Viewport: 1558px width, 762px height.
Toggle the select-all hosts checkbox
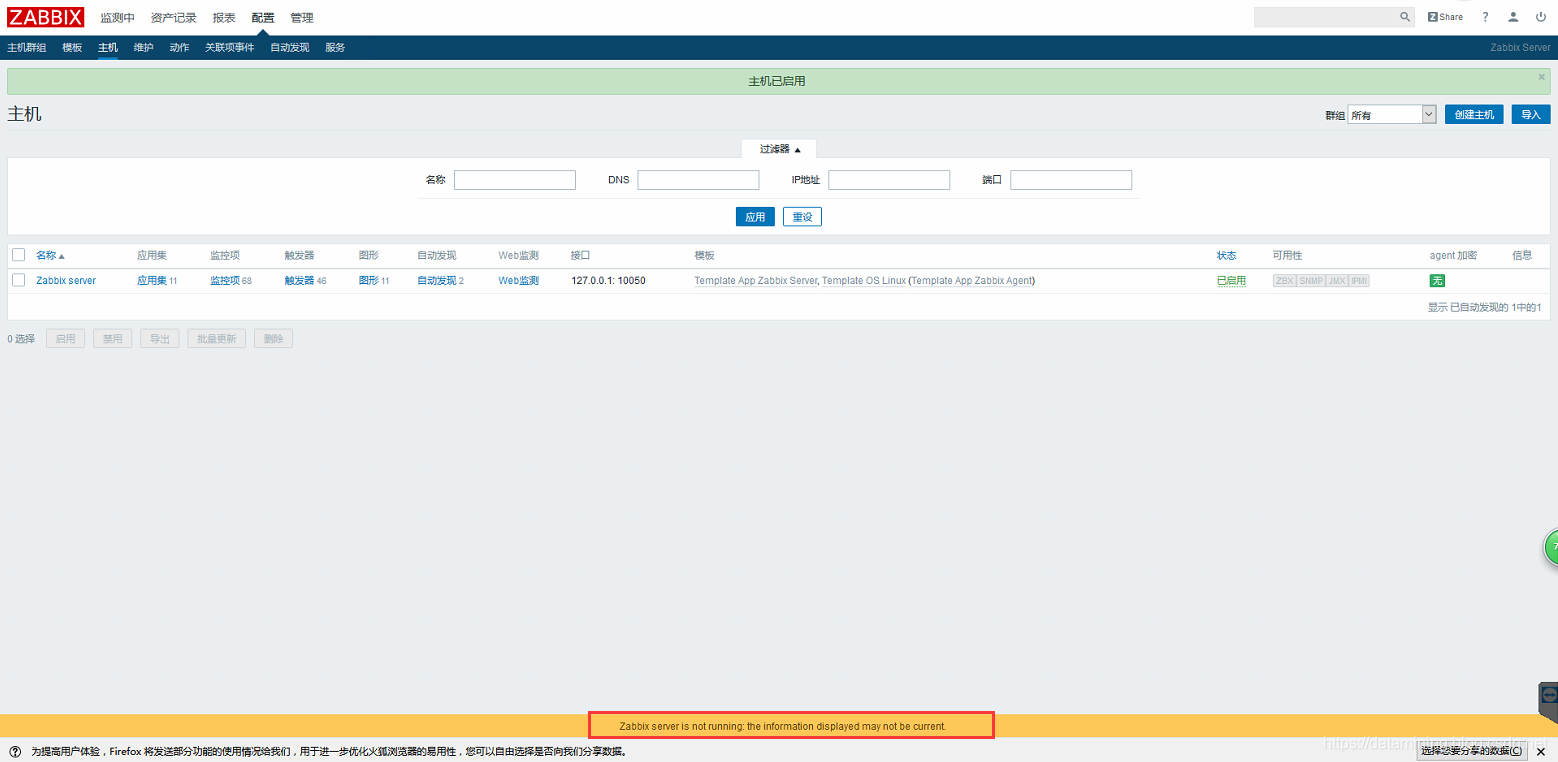pos(18,255)
